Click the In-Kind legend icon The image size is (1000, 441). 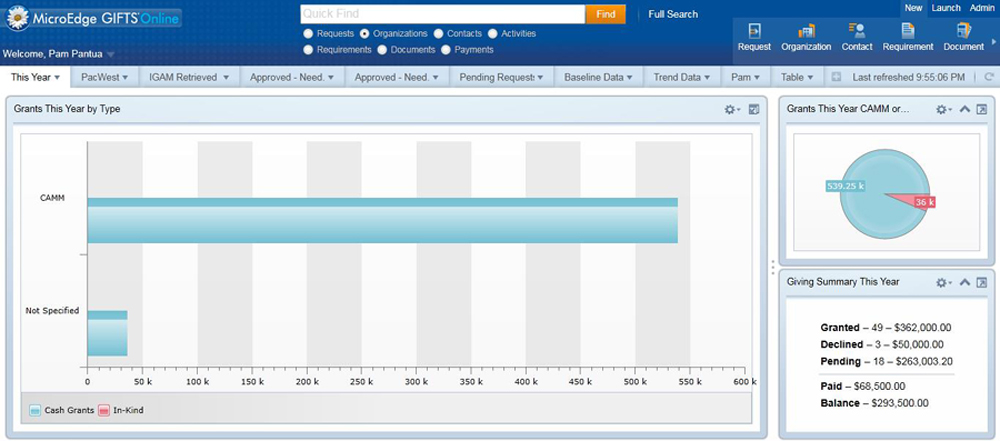(x=104, y=410)
